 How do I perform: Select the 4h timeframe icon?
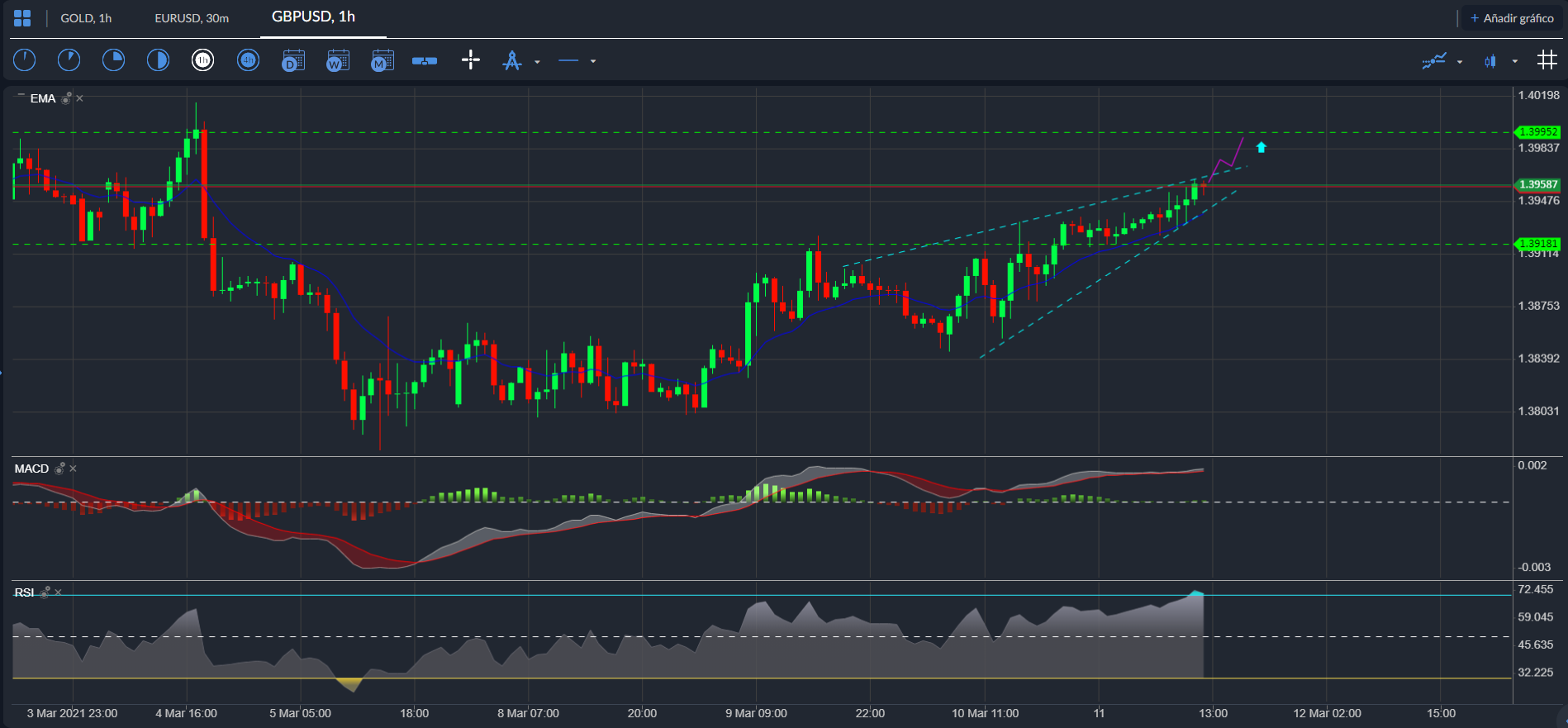click(248, 60)
